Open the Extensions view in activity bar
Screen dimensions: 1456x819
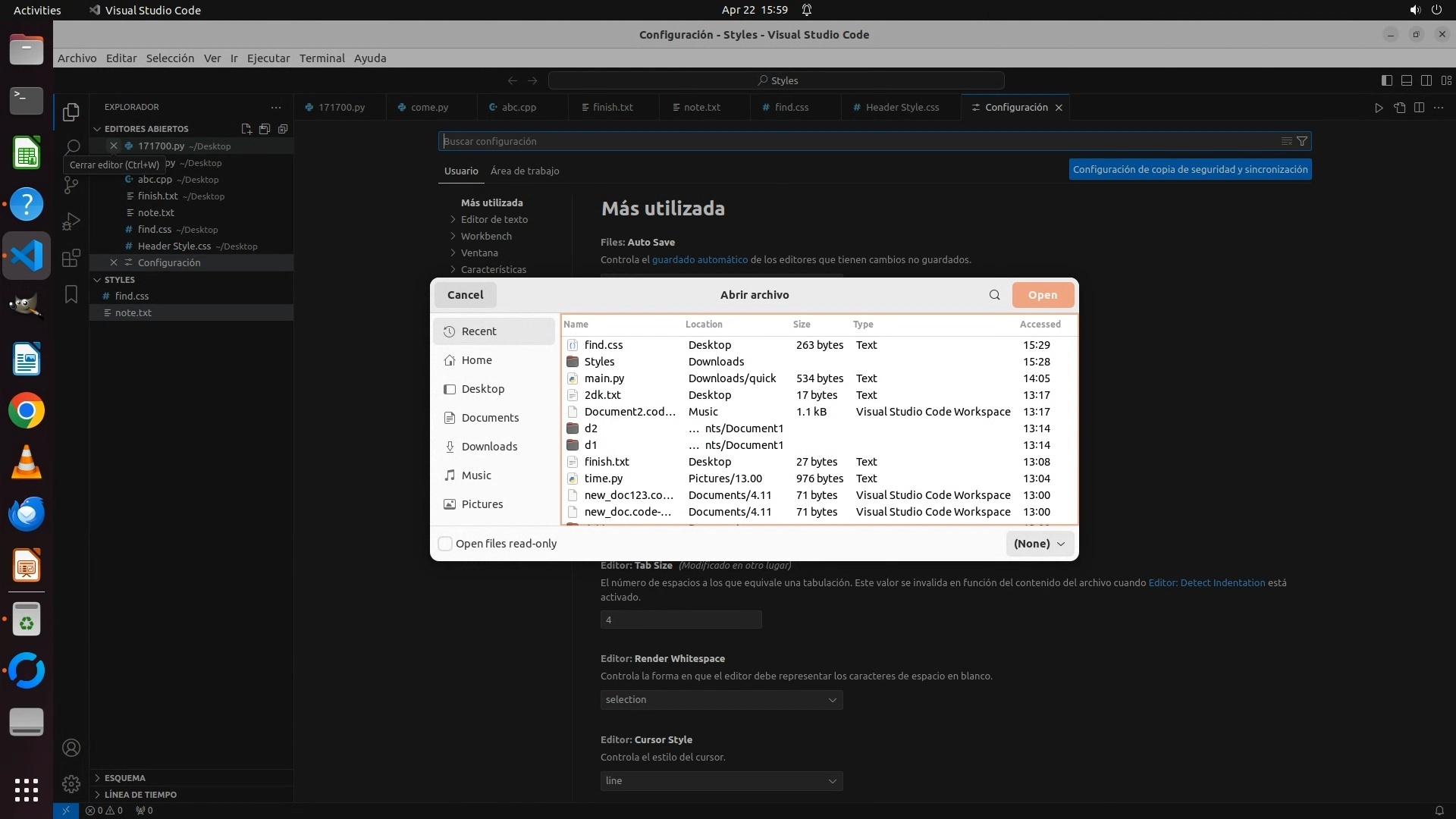click(71, 258)
